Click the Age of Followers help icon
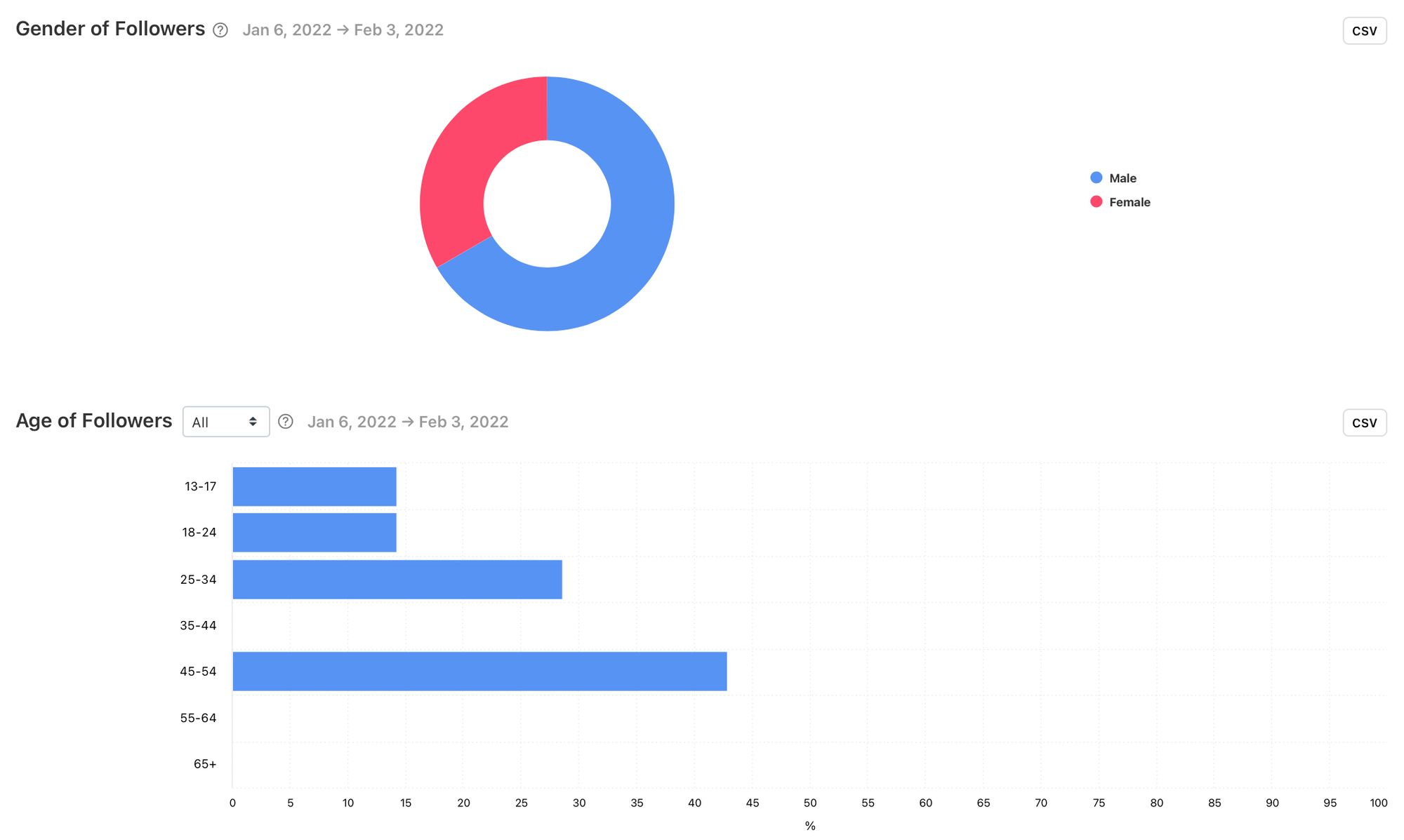The height and width of the screenshot is (840, 1404). [x=285, y=421]
